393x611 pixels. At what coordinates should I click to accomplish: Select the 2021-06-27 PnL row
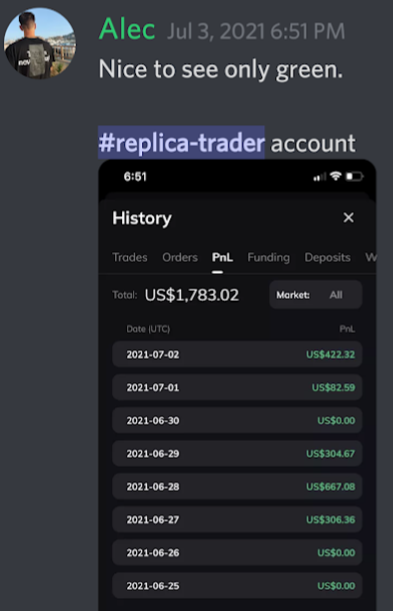(x=237, y=519)
